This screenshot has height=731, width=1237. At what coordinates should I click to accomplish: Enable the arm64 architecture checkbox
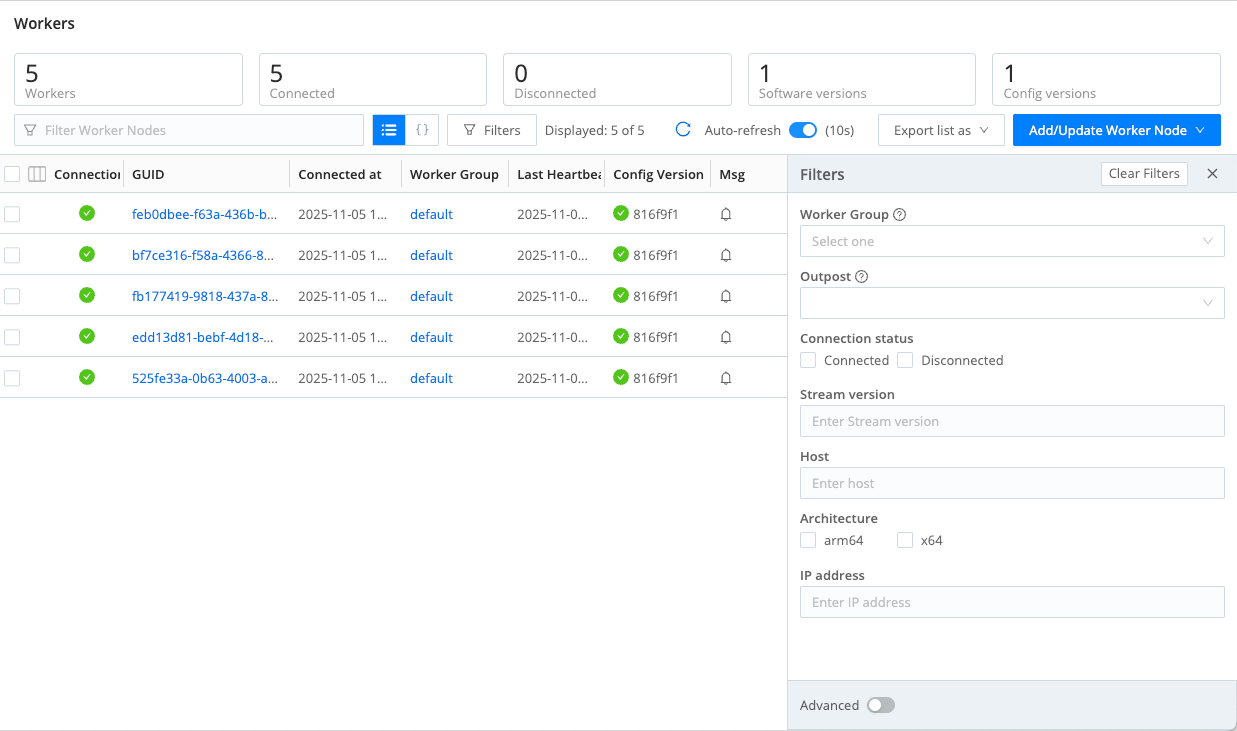tap(808, 540)
